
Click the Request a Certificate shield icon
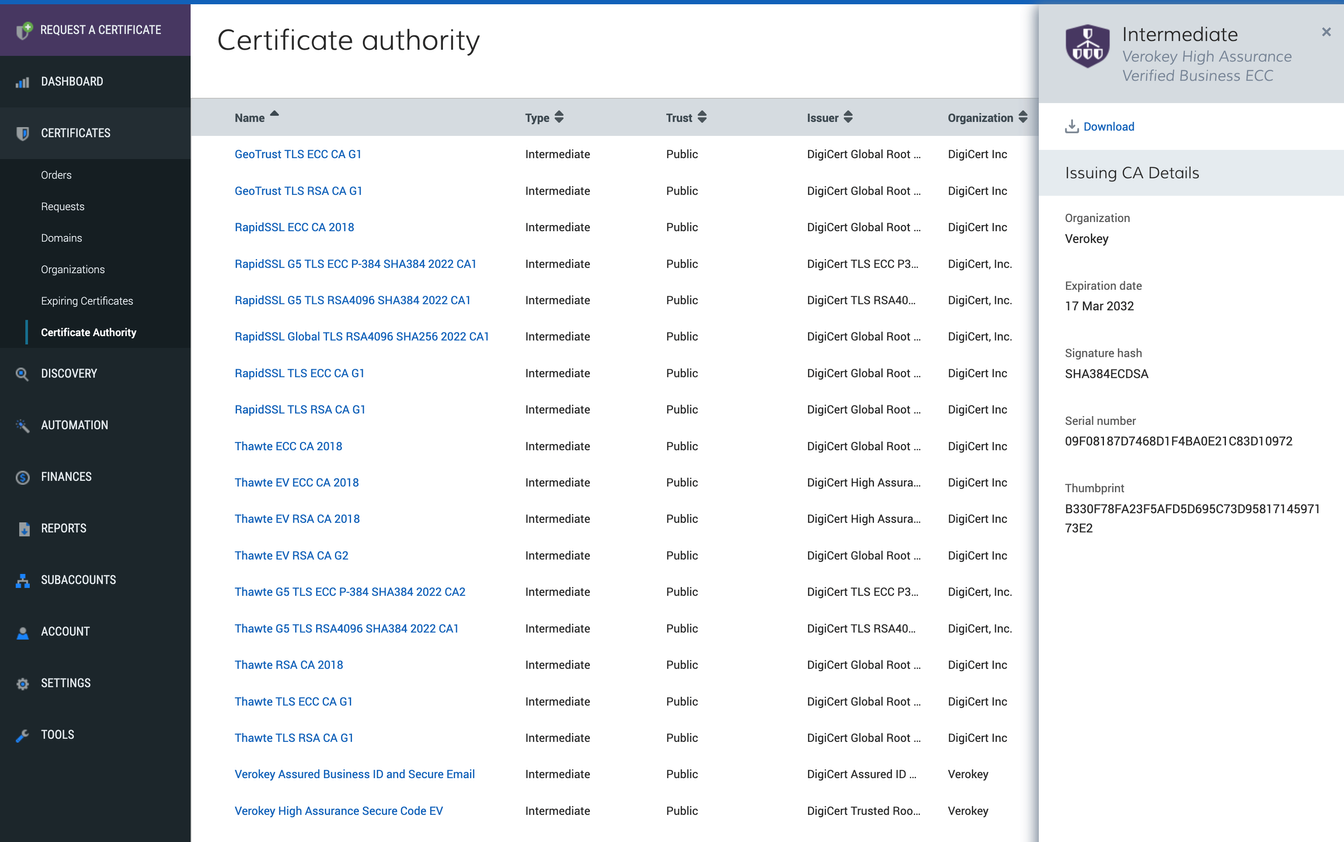[x=22, y=29]
